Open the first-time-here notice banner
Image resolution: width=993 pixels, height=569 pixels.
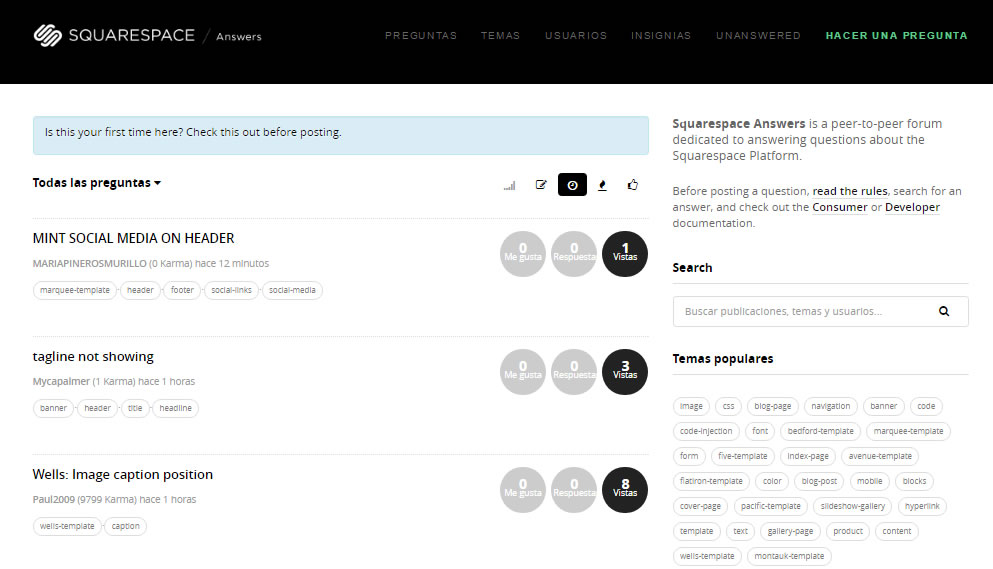pyautogui.click(x=341, y=135)
